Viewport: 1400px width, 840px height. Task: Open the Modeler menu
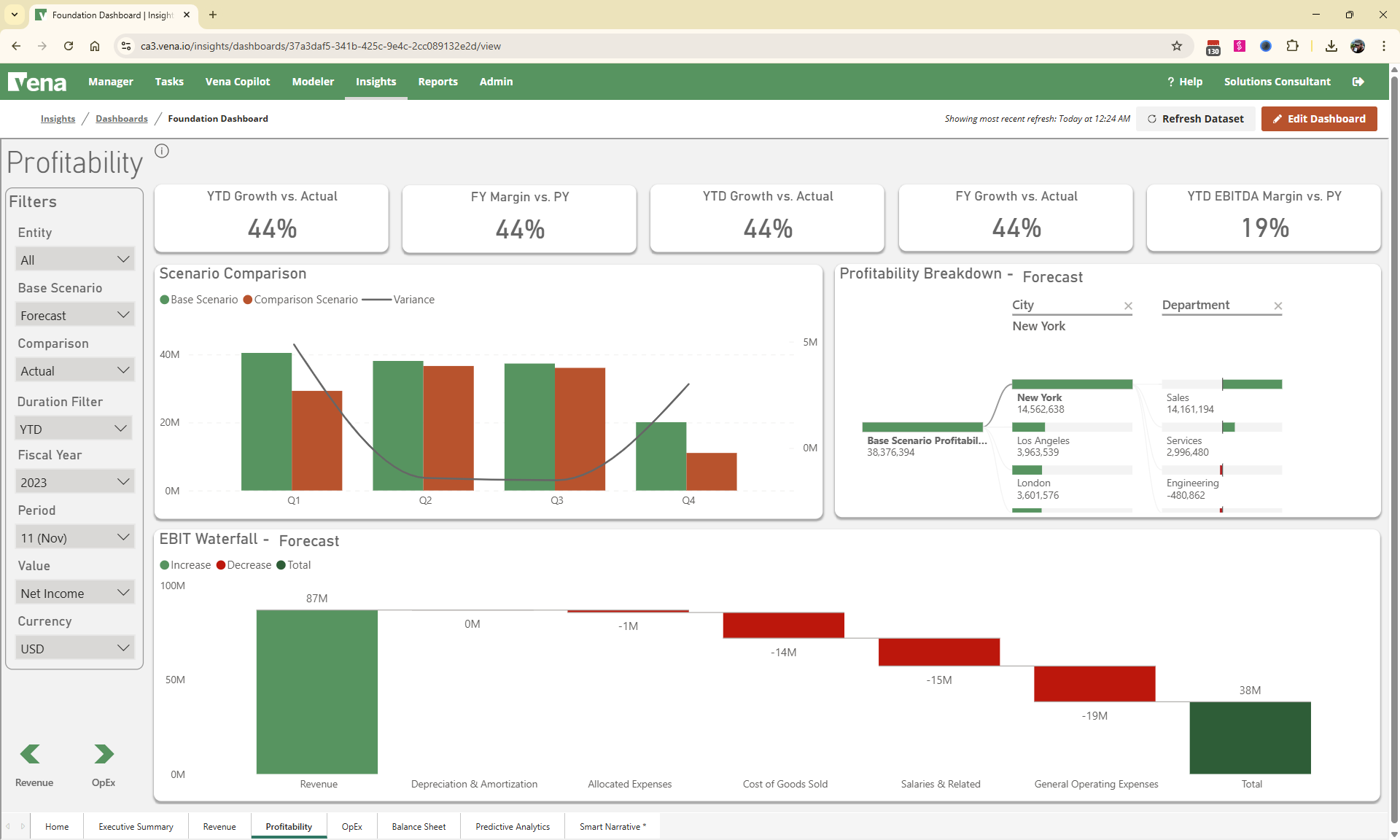pos(313,82)
